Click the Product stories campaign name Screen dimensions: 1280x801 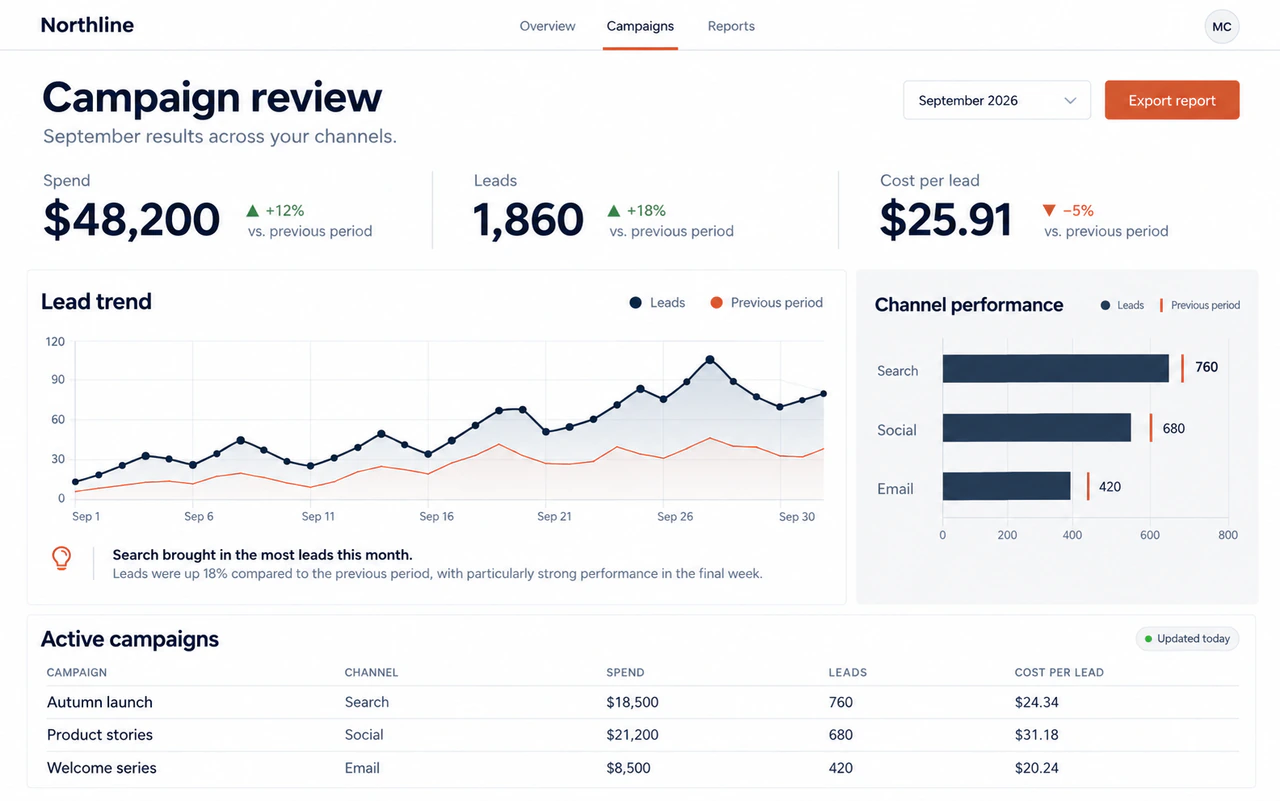(100, 735)
